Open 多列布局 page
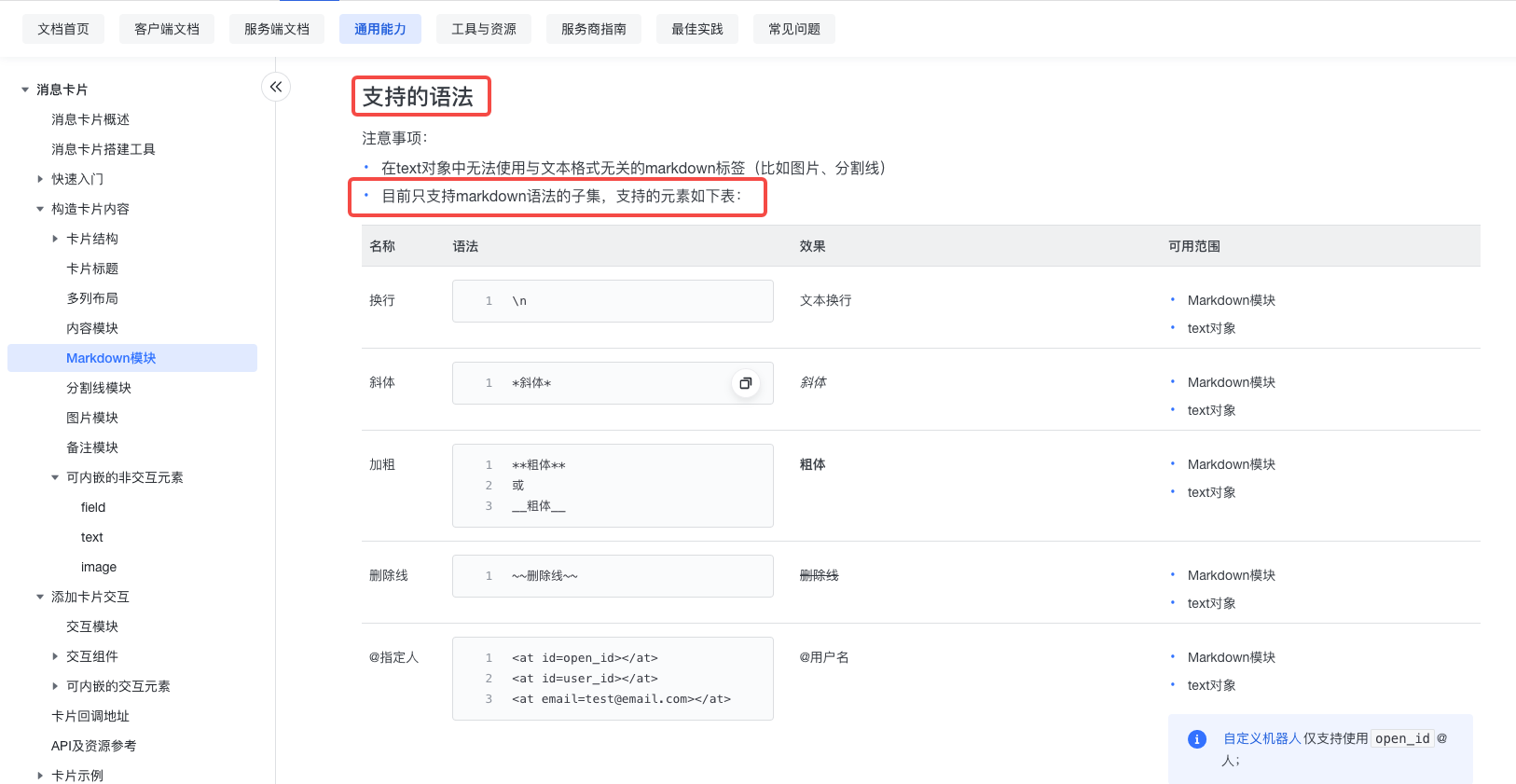The height and width of the screenshot is (784, 1516). point(92,298)
